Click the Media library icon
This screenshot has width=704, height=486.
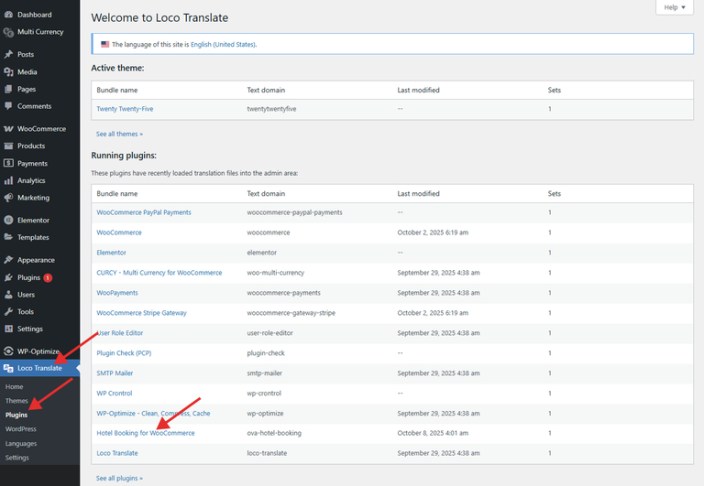(8, 72)
